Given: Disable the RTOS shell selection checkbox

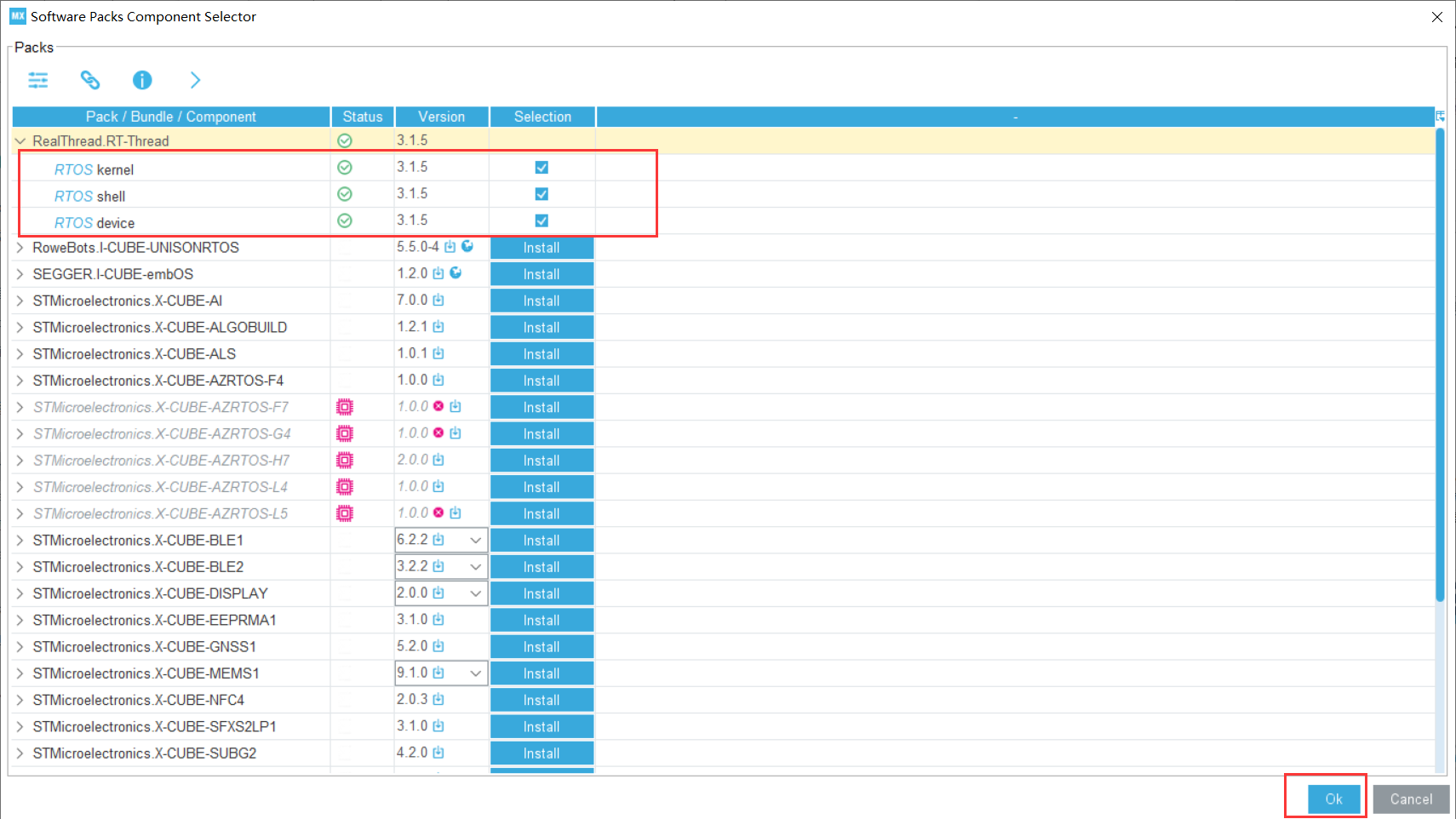Looking at the screenshot, I should pyautogui.click(x=542, y=193).
